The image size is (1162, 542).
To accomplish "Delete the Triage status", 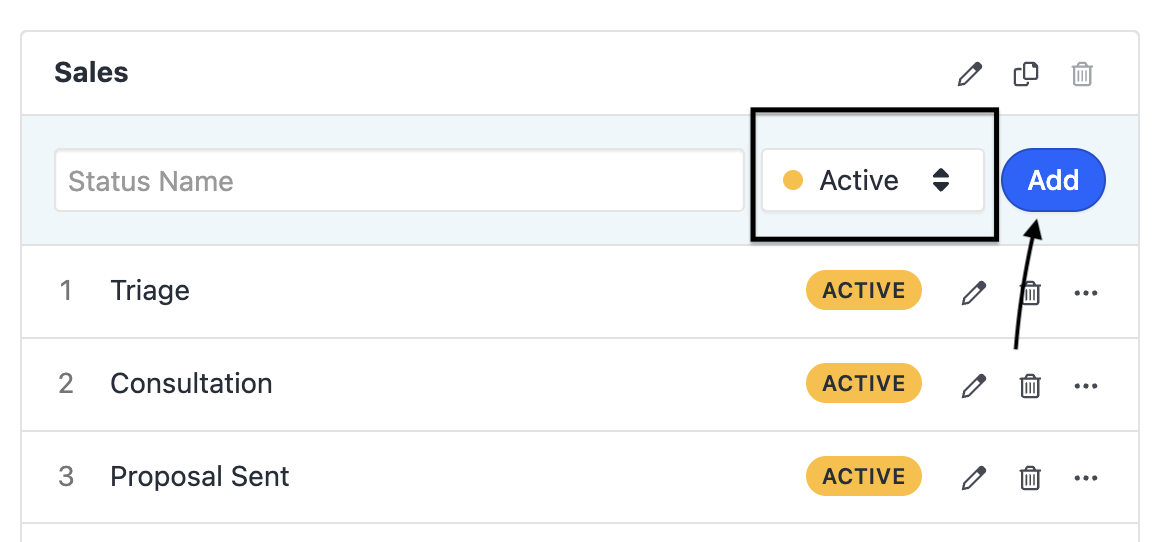I will point(1030,292).
